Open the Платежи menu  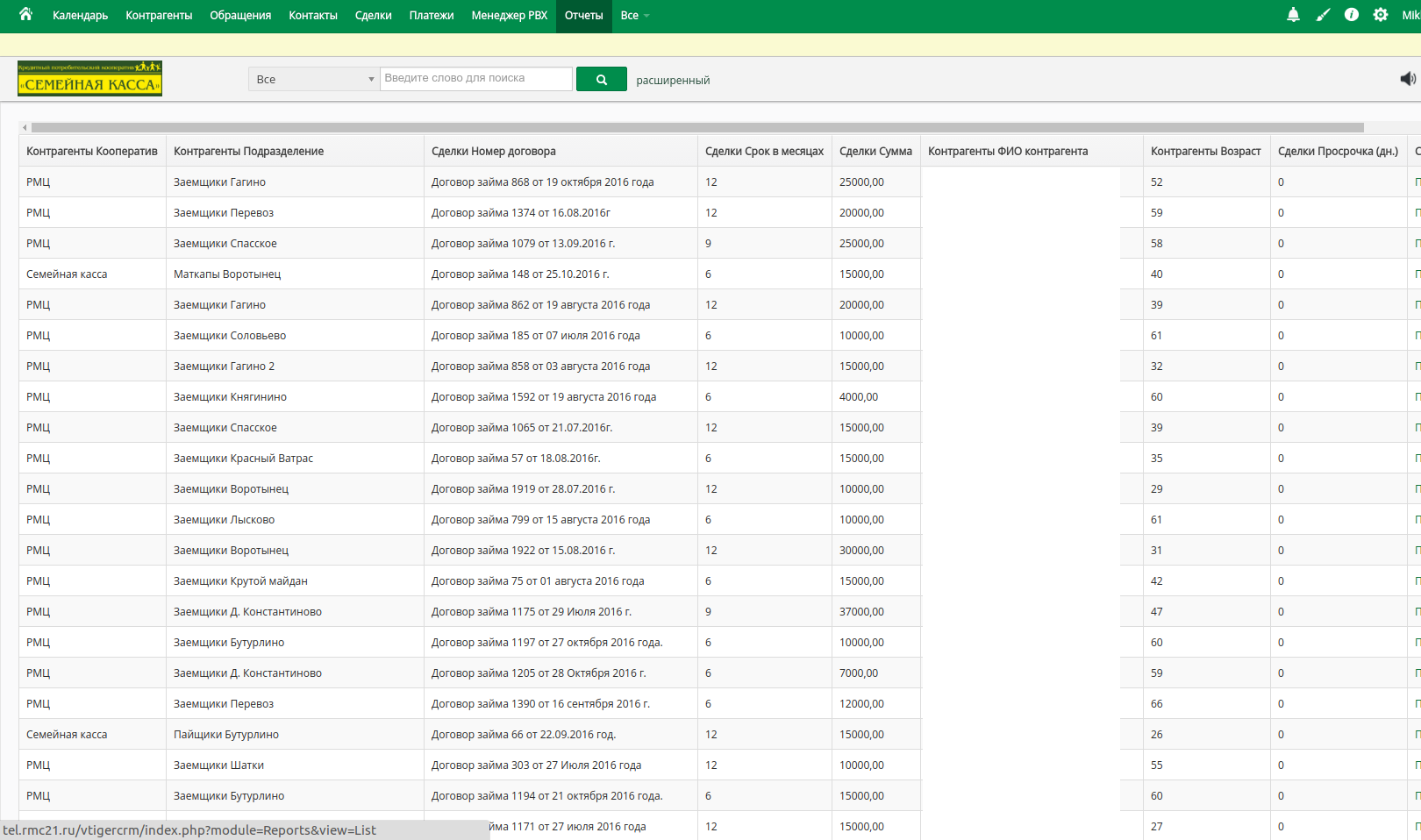(432, 15)
